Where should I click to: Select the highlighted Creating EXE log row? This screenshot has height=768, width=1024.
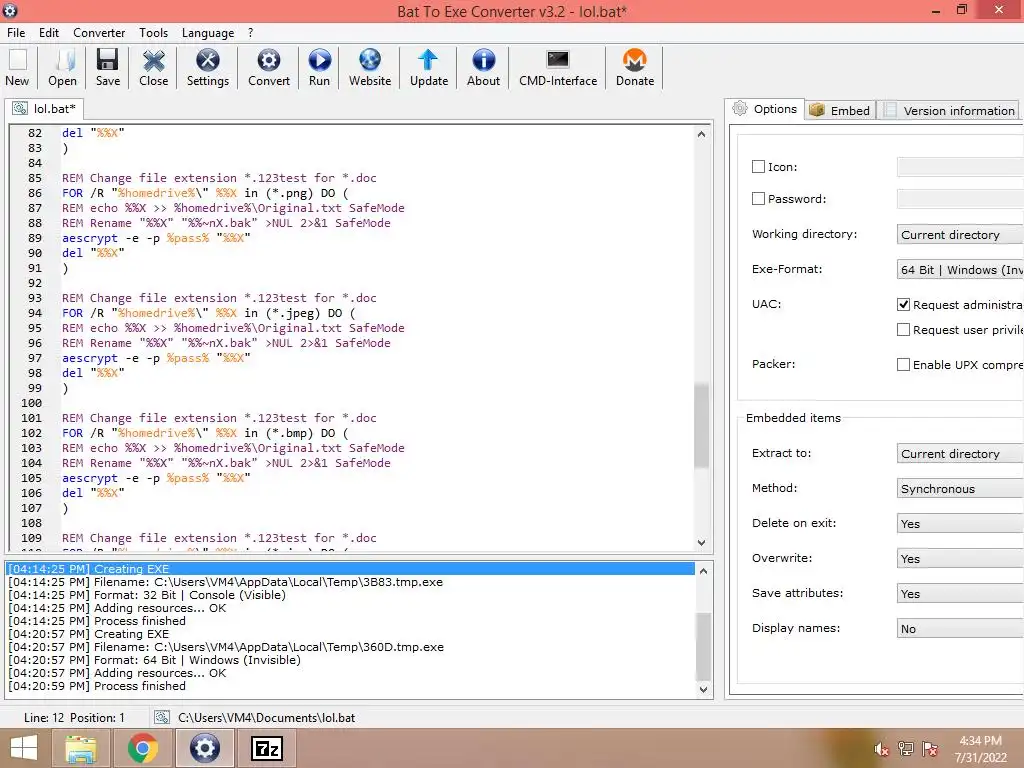click(x=351, y=569)
